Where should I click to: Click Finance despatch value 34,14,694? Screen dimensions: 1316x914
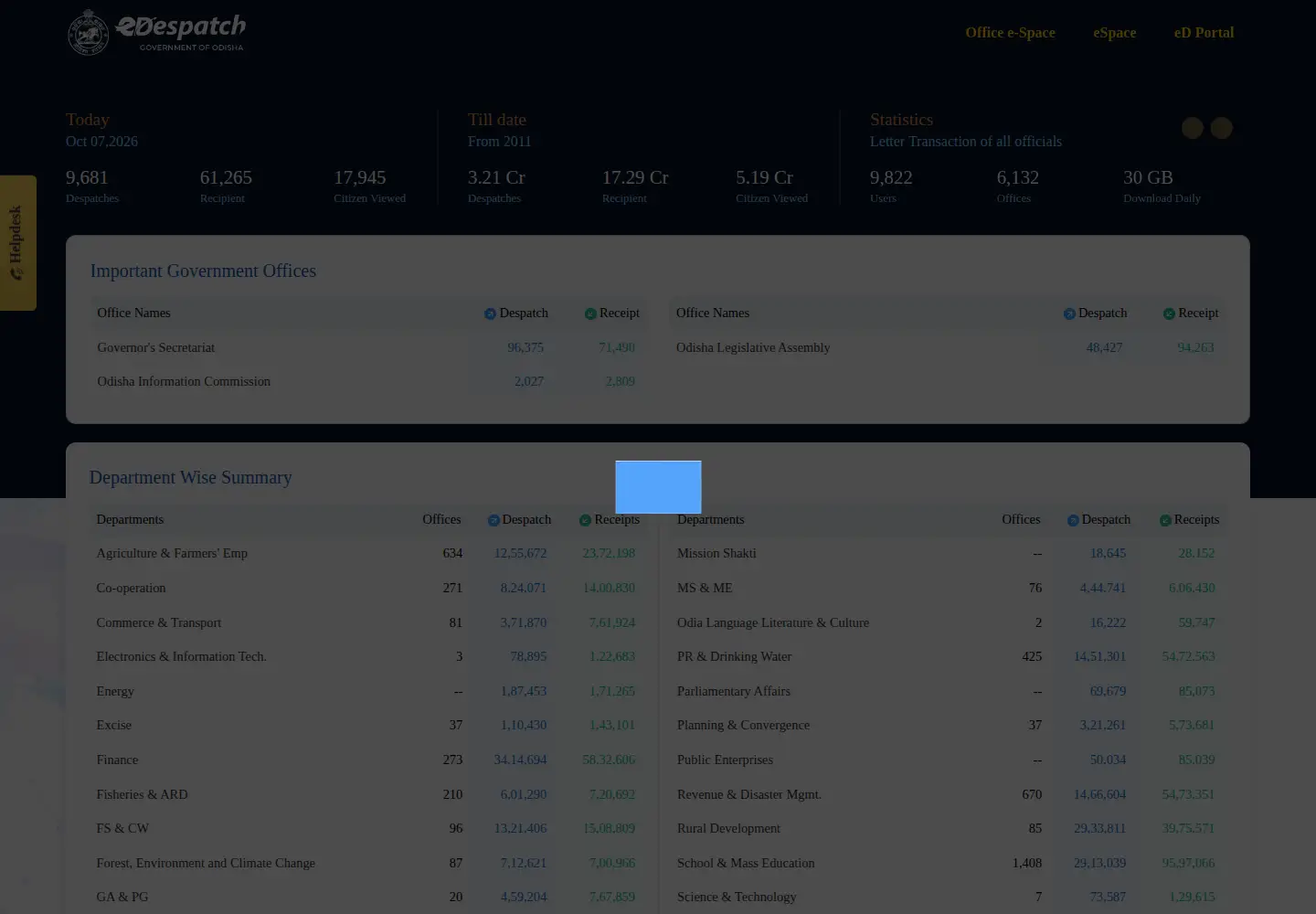[520, 760]
